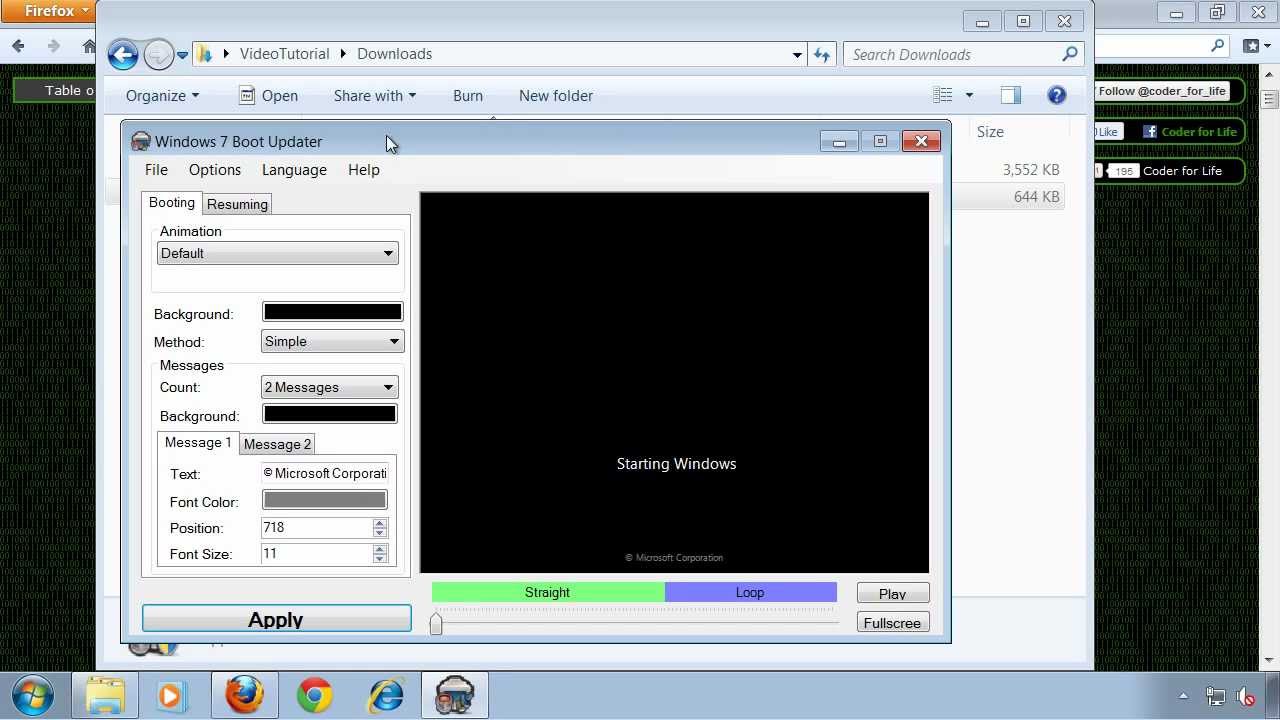Click the Coder for Life Facebook link
This screenshot has width=1280, height=720.
tap(1190, 132)
